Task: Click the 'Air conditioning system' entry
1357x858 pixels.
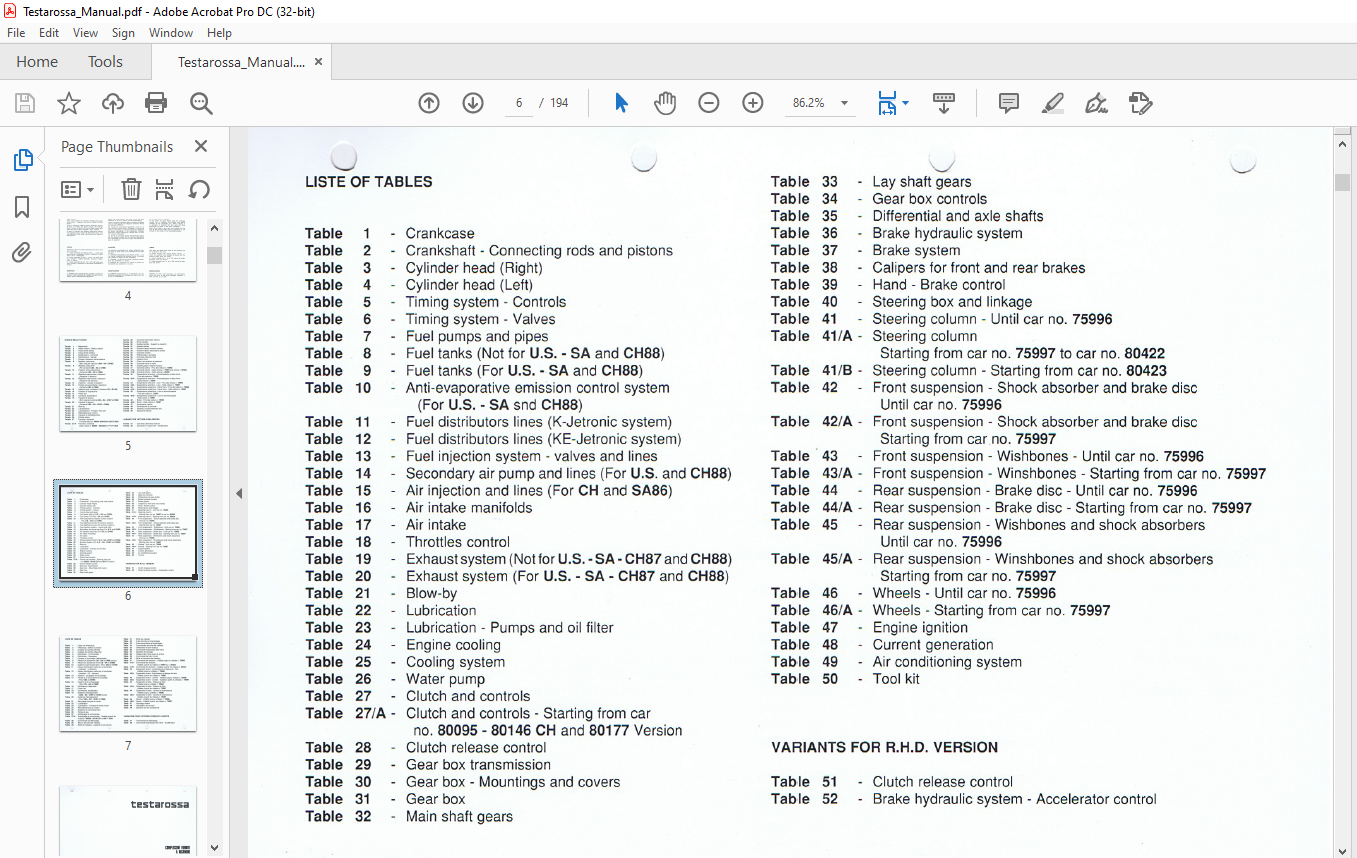Action: 947,662
